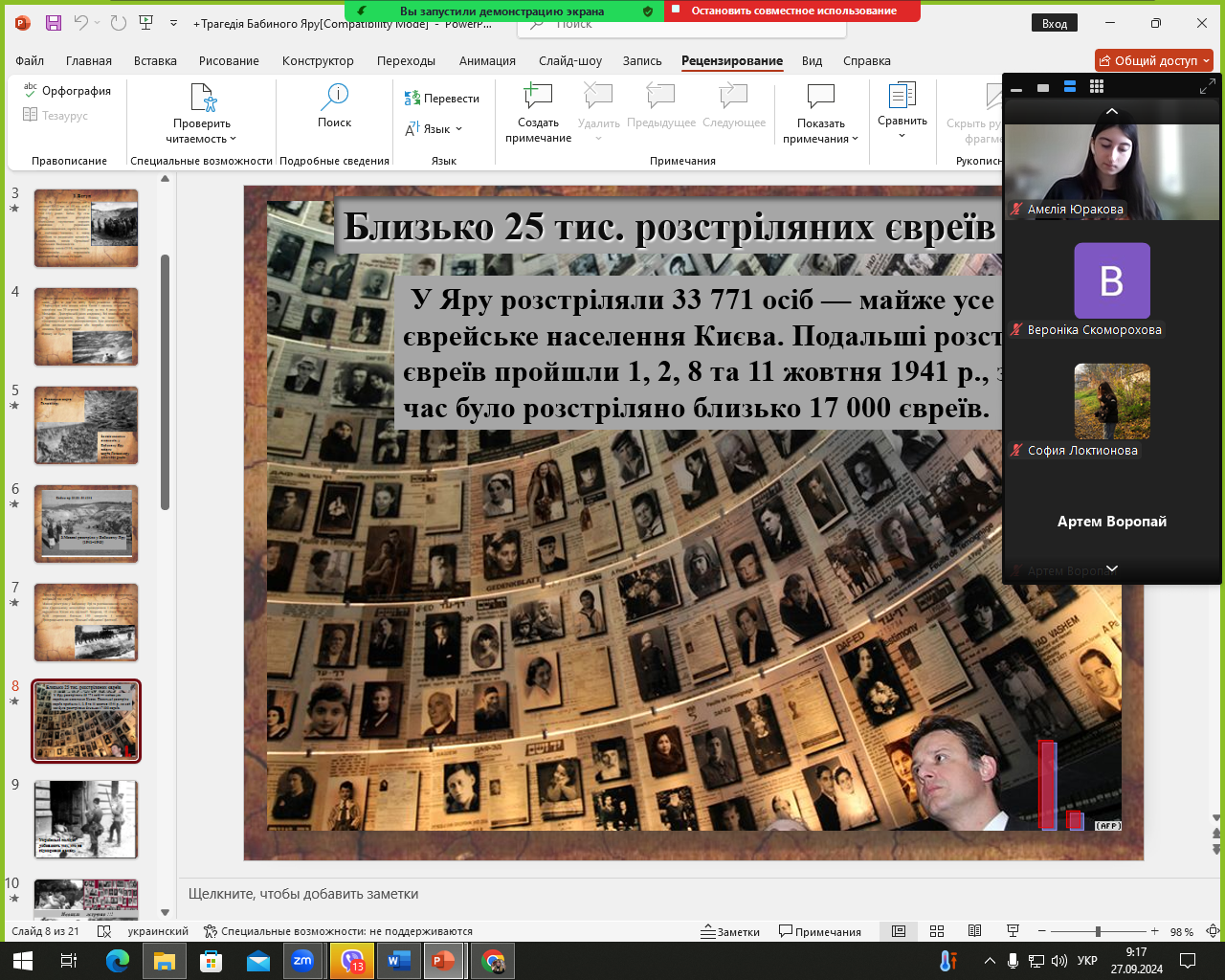This screenshot has width=1225, height=980.
Task: Expand the Проверить читаемость dropdown arrow
Action: tap(233, 139)
